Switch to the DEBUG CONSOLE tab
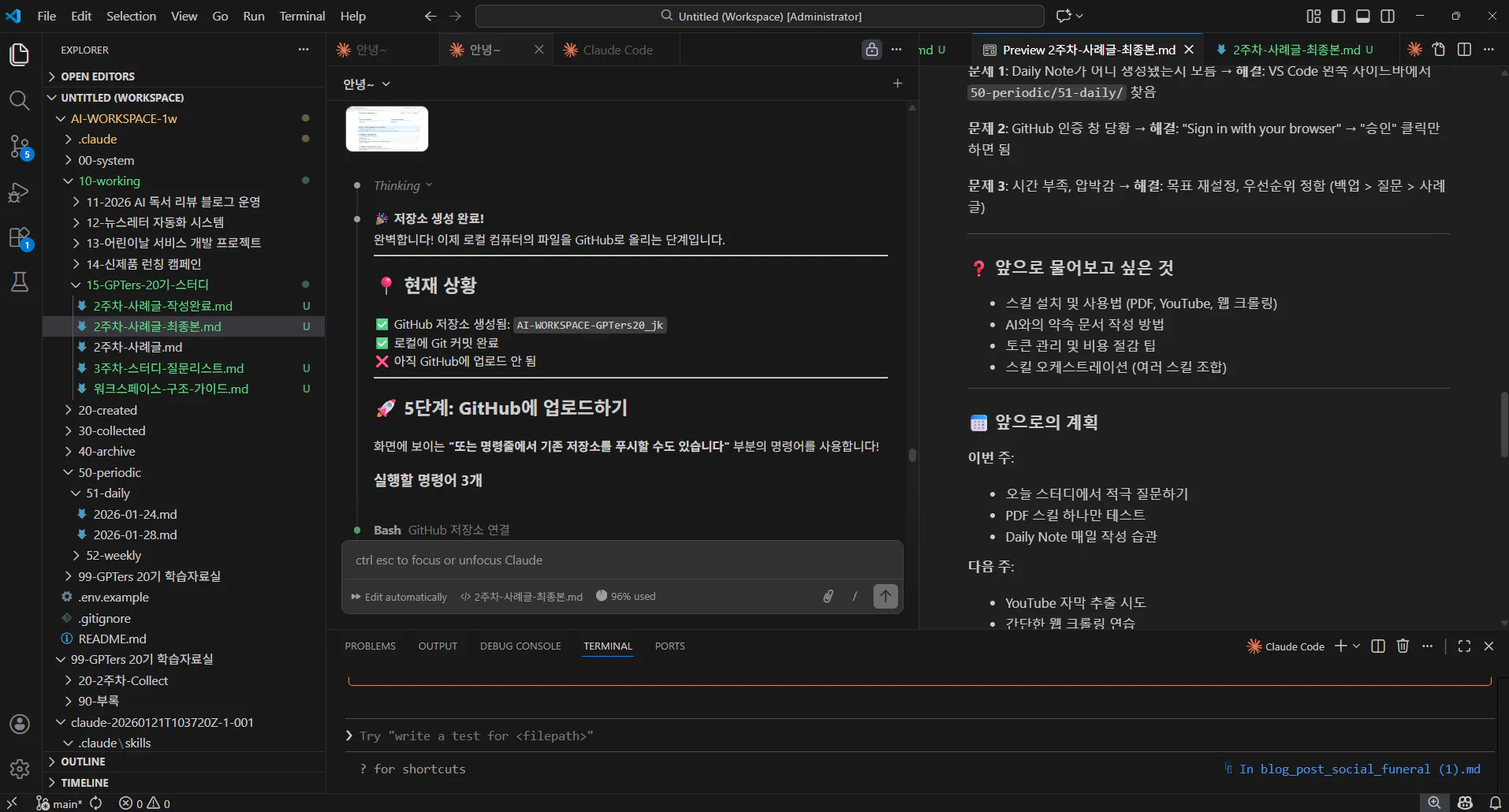 pyautogui.click(x=520, y=646)
